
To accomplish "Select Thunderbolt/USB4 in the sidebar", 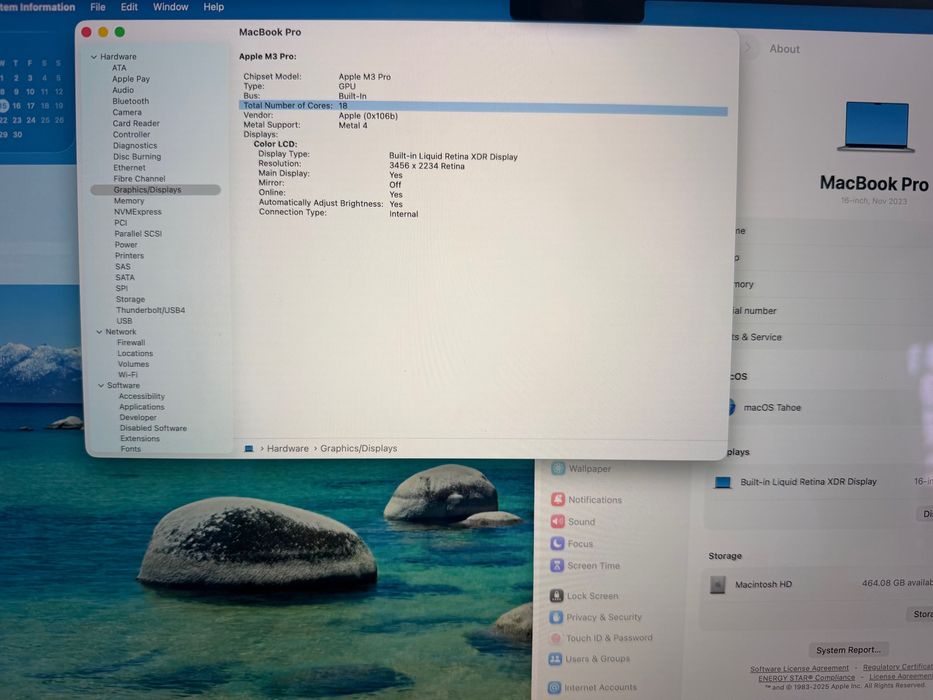I will pyautogui.click(x=151, y=310).
